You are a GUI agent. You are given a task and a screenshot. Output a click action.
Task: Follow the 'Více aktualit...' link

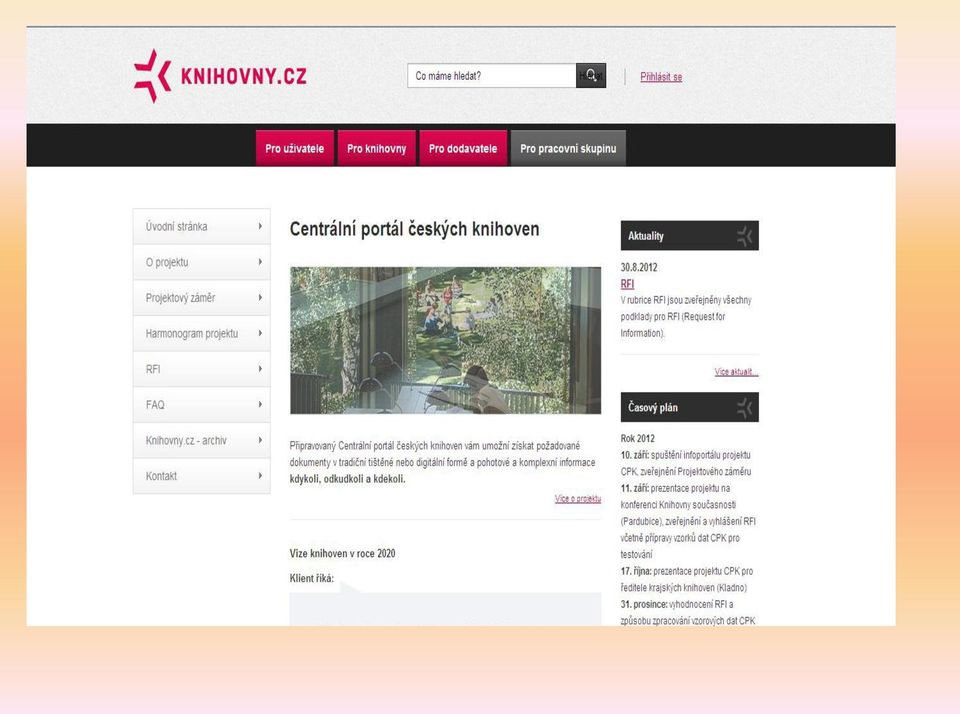tap(736, 372)
